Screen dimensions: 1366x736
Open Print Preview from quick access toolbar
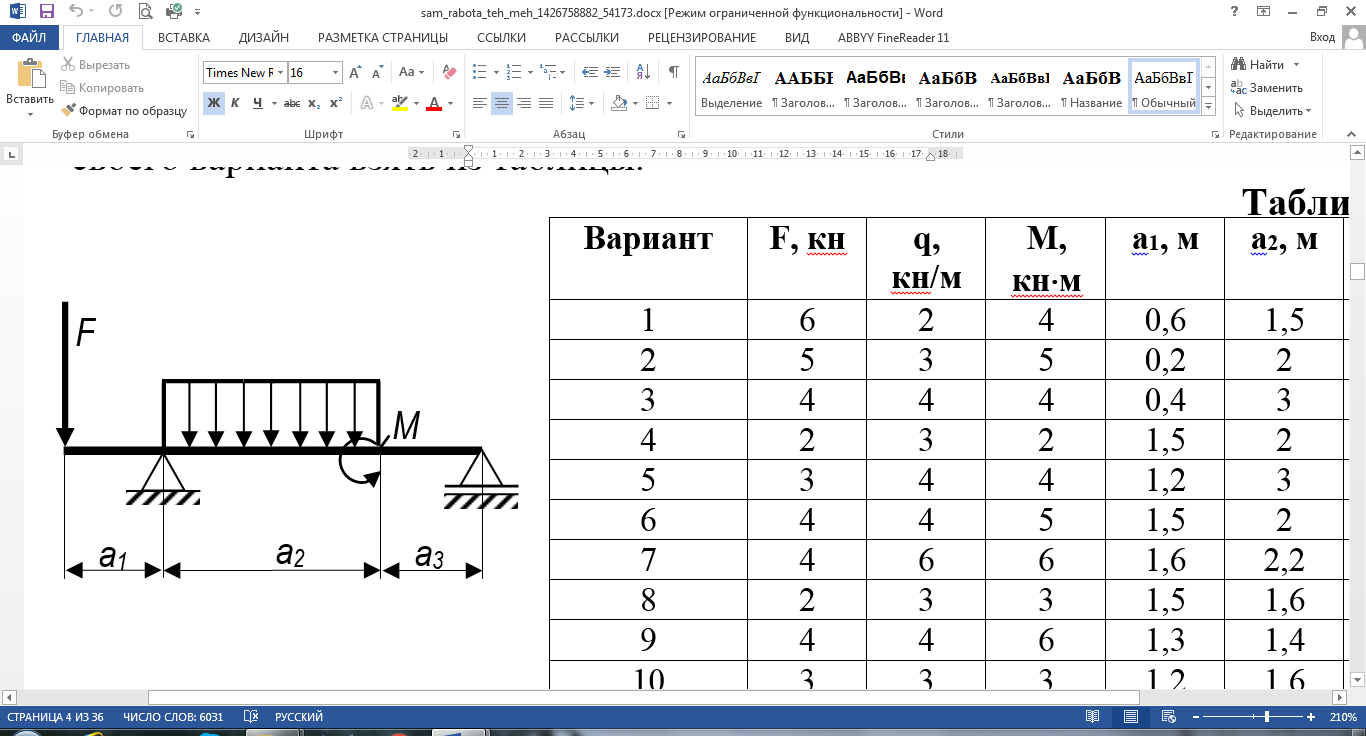coord(145,12)
